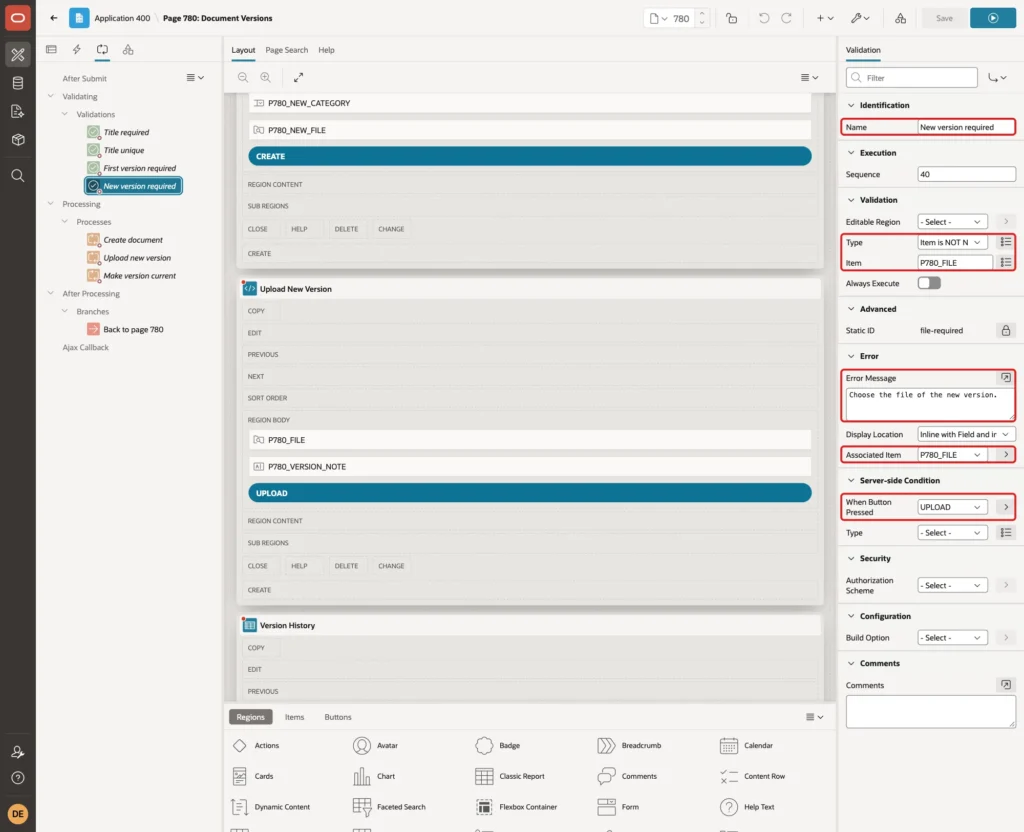Select the CREATE button in layout
1024x832 pixels.
coord(530,156)
